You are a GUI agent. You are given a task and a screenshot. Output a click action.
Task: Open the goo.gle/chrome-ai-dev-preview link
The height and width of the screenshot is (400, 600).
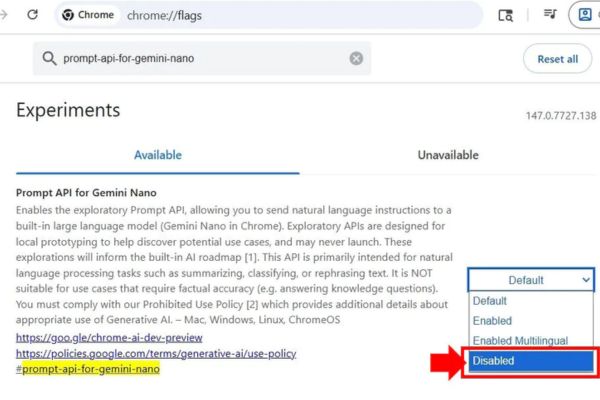[x=109, y=338]
